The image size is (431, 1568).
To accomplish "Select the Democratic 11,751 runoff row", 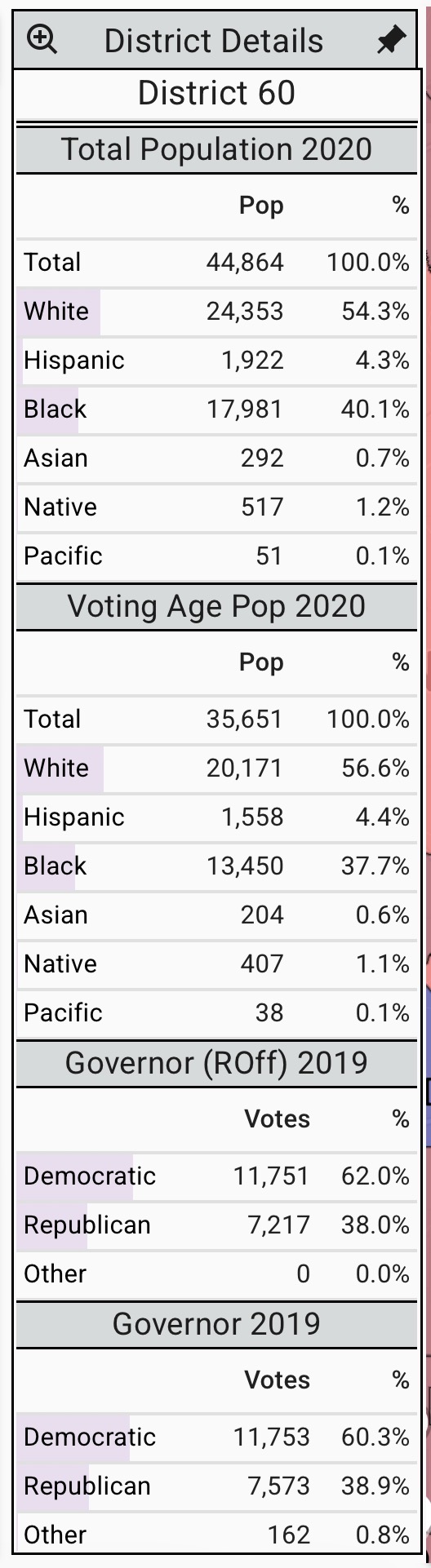I will pyautogui.click(x=216, y=1176).
